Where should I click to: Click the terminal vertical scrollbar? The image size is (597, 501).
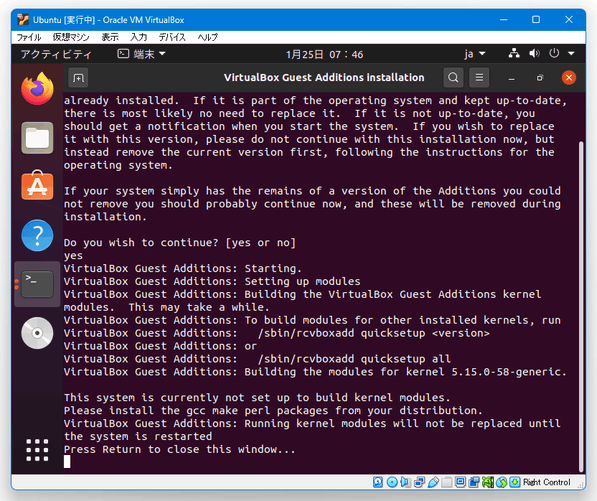pos(581,306)
